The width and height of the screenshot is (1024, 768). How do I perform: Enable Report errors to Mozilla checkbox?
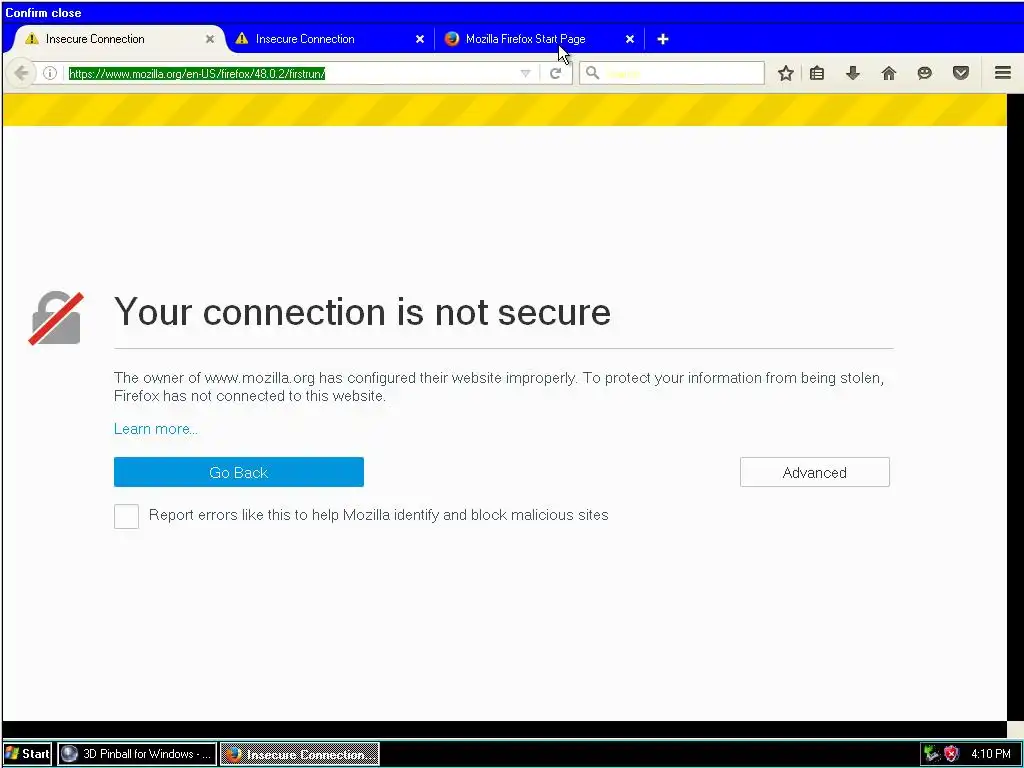(x=126, y=516)
